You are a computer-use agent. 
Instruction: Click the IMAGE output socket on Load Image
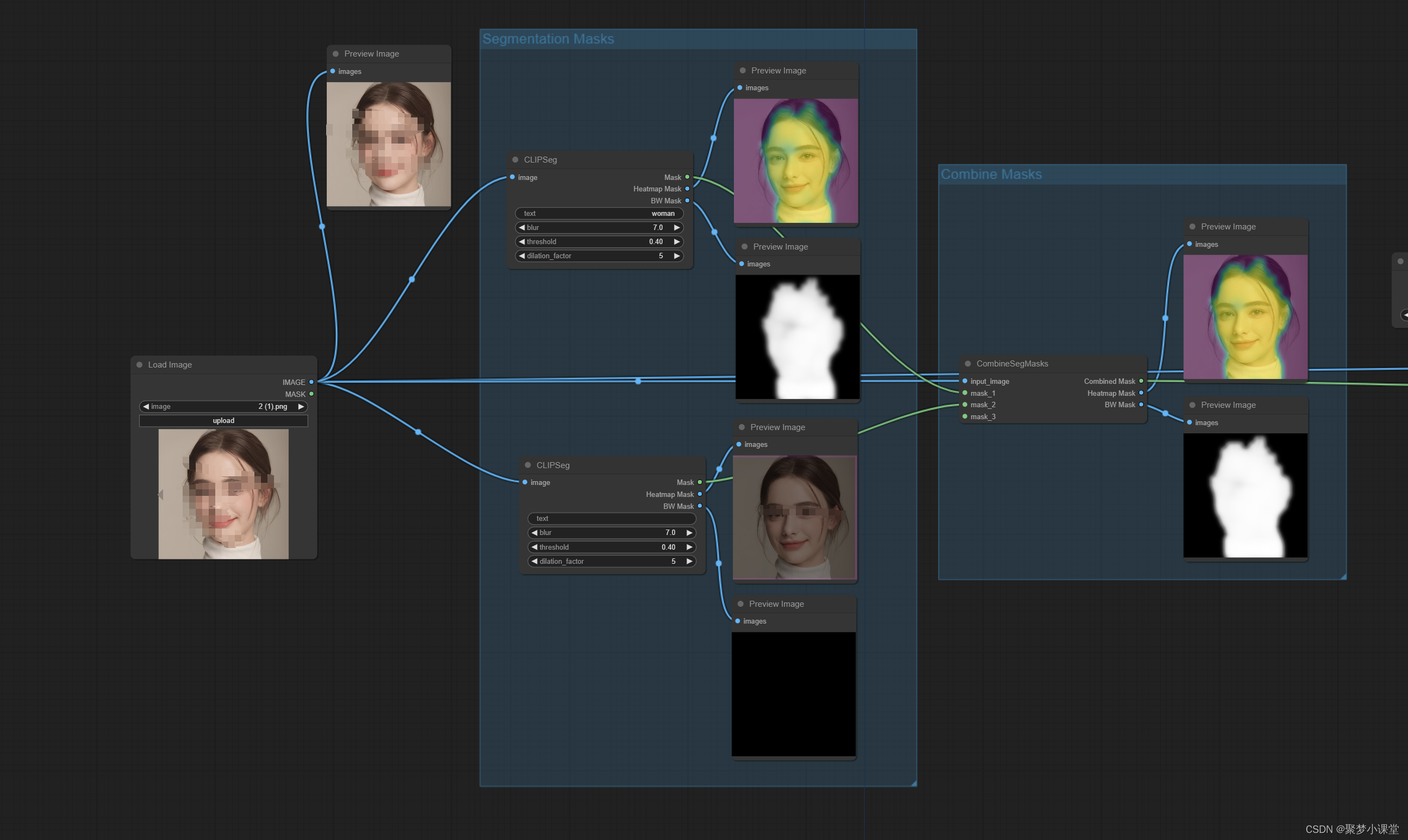[311, 382]
